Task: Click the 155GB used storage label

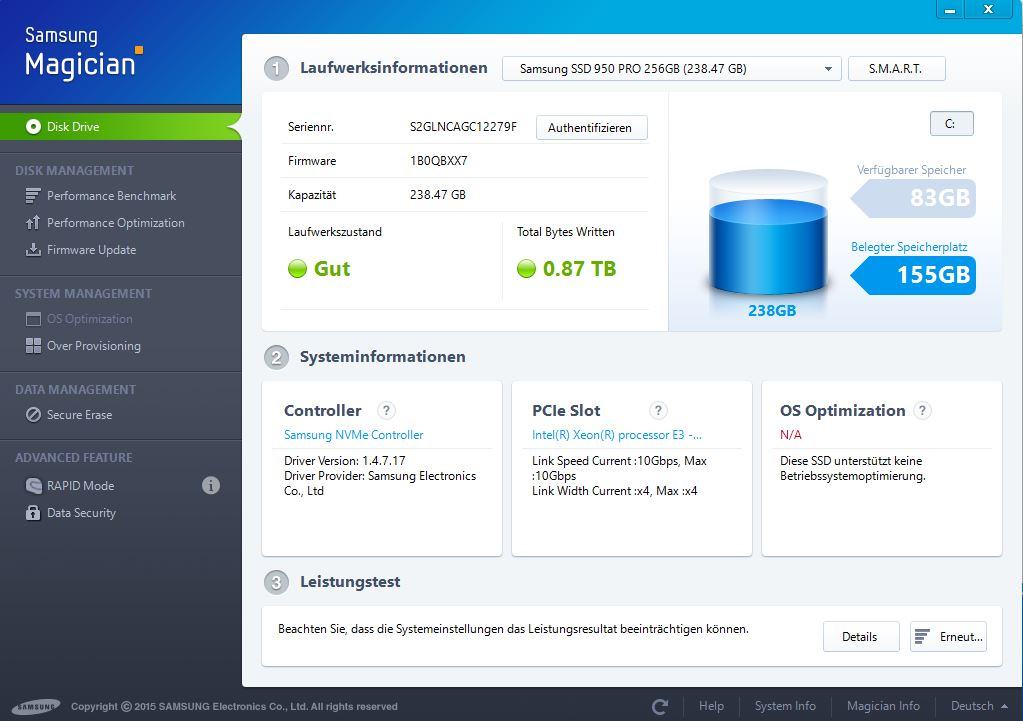Action: [913, 275]
